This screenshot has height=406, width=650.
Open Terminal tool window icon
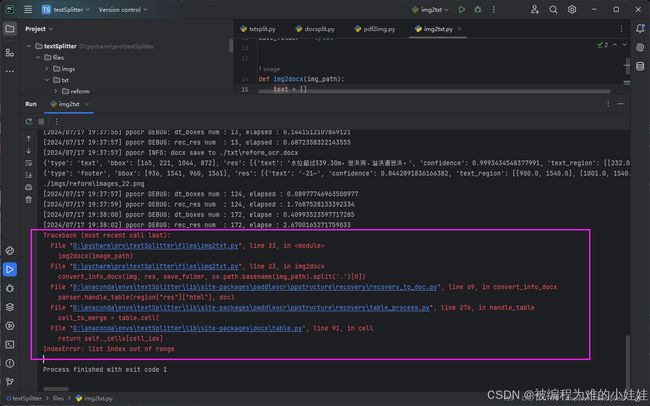coord(10,344)
